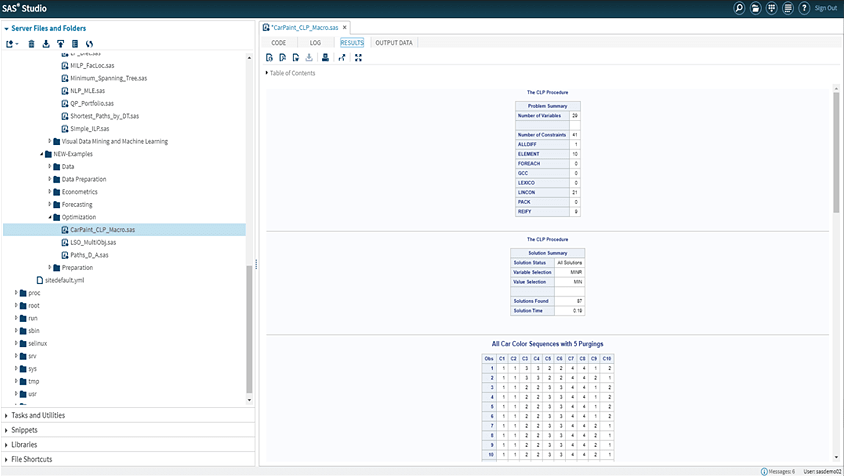Select the proc folder
This screenshot has height=476, width=844.
pyautogui.click(x=34, y=293)
